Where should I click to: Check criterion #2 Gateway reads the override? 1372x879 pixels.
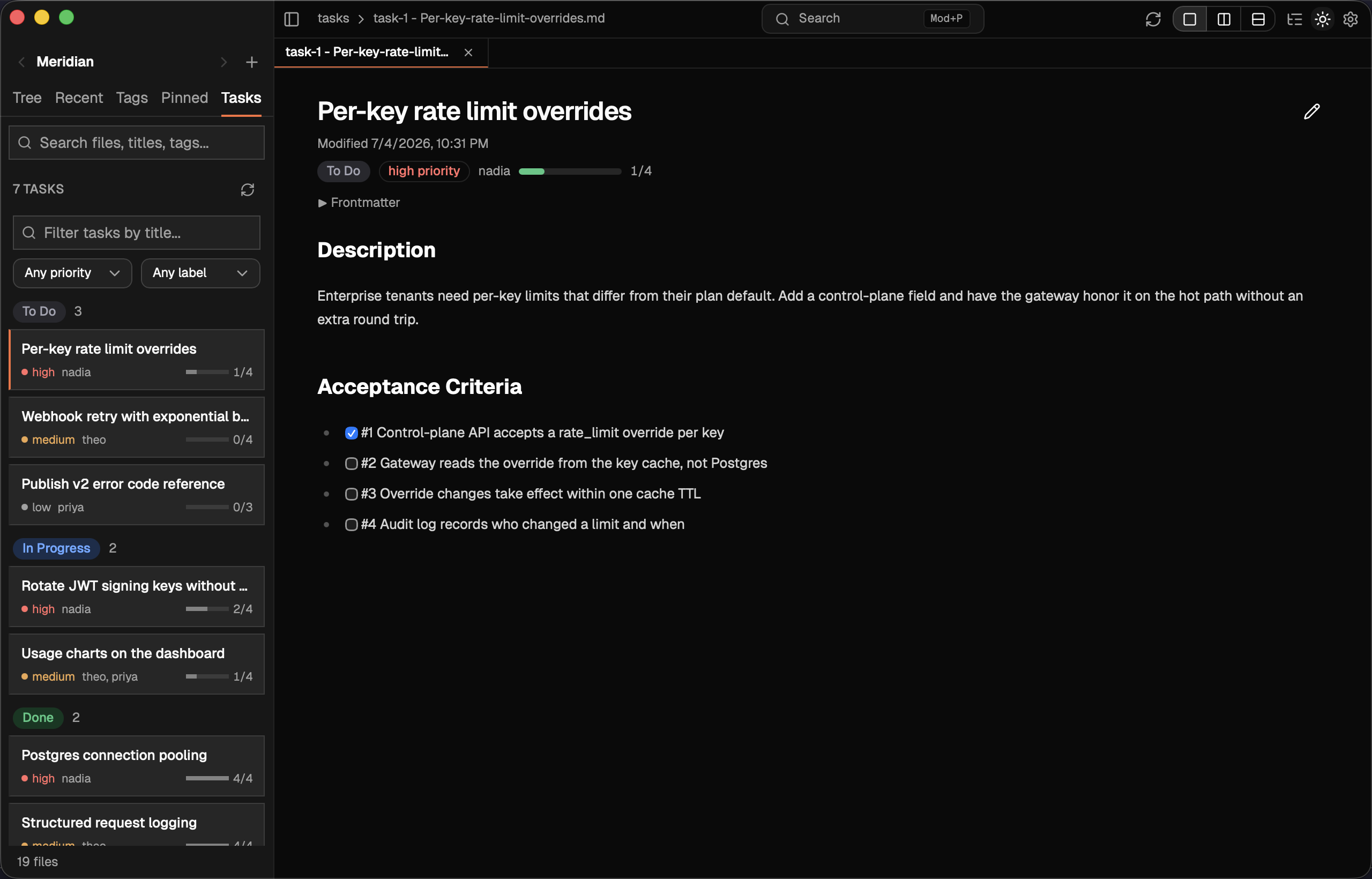(352, 464)
